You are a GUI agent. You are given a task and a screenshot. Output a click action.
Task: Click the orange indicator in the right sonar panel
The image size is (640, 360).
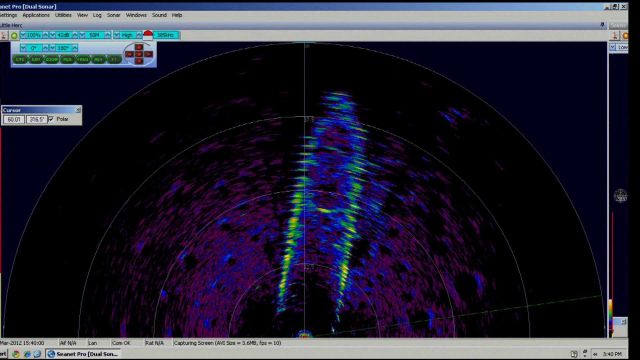tap(625, 36)
